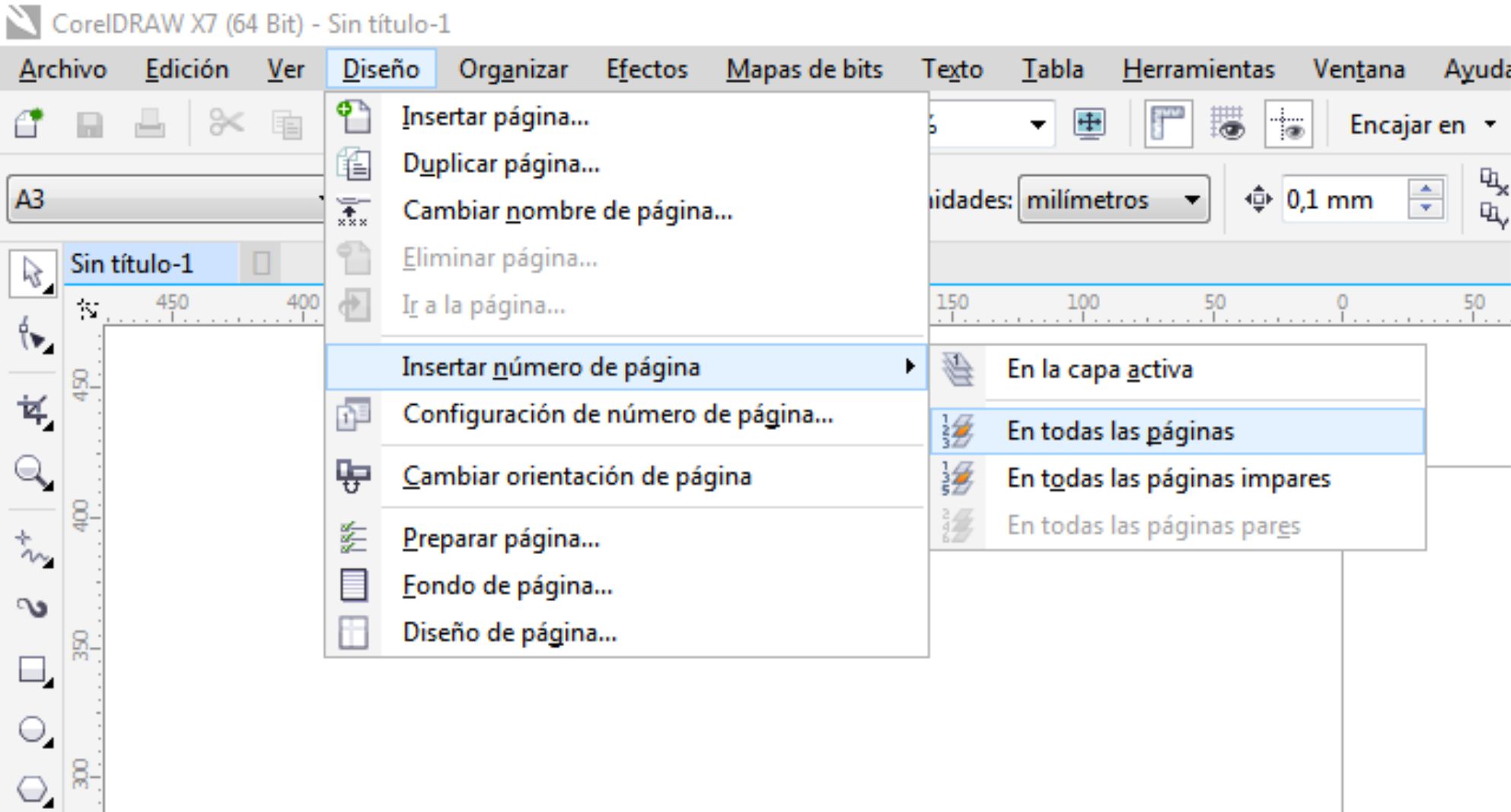Click the Duplicar página menu icon

point(354,164)
